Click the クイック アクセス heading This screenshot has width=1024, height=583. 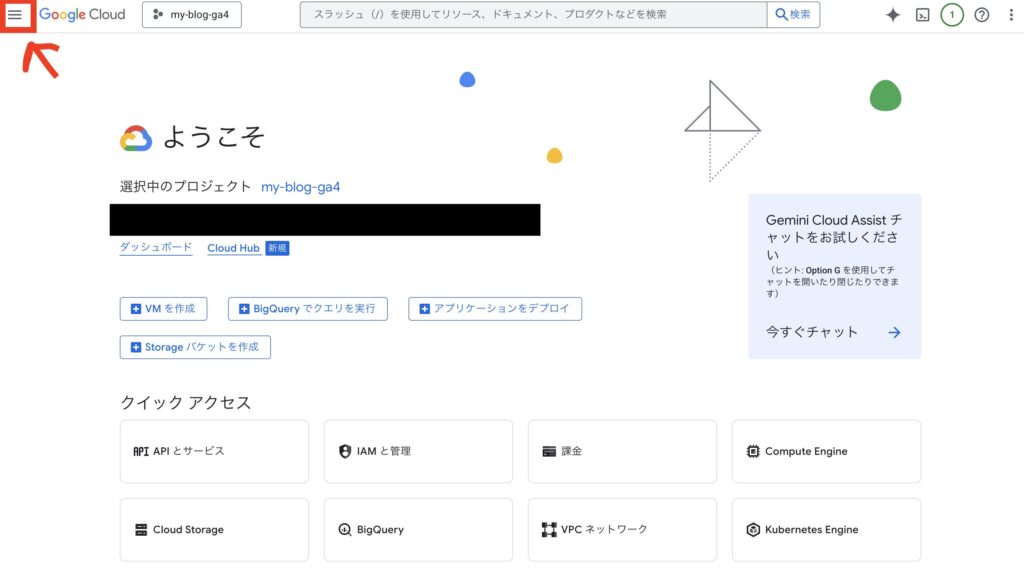(x=185, y=403)
